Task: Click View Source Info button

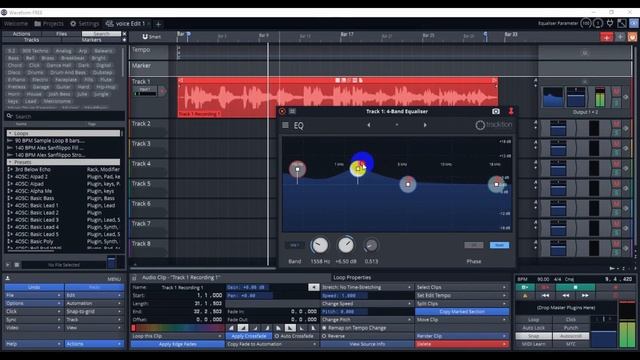Action: click(x=367, y=344)
